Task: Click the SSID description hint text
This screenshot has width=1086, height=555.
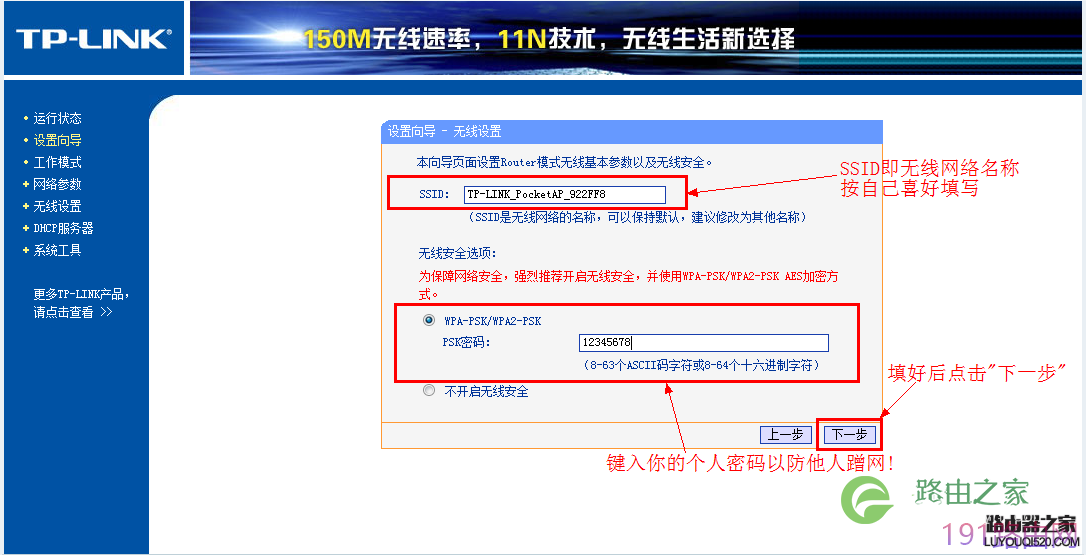Action: 638,218
